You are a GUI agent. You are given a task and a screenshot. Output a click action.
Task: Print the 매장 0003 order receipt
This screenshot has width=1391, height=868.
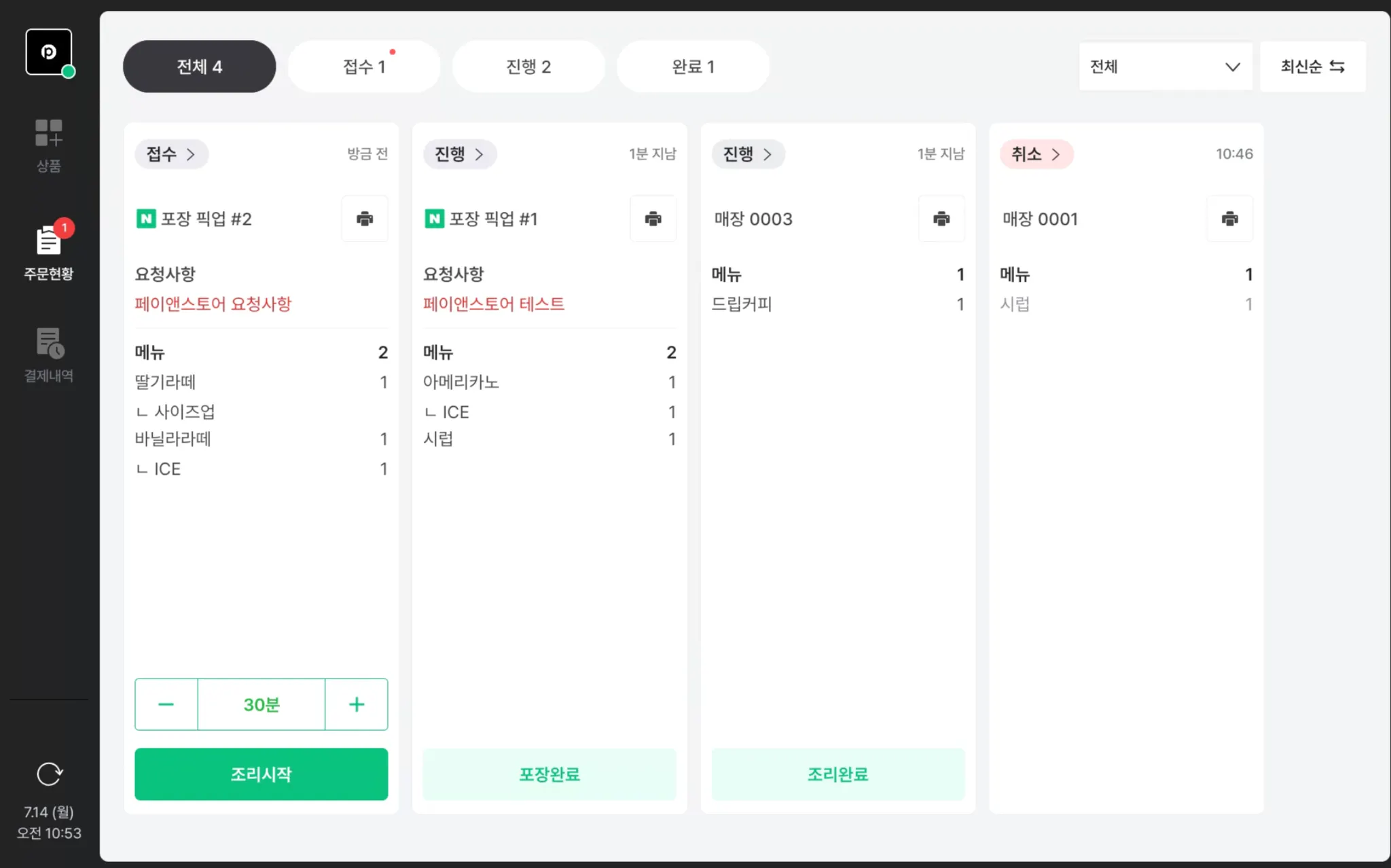pyautogui.click(x=941, y=219)
